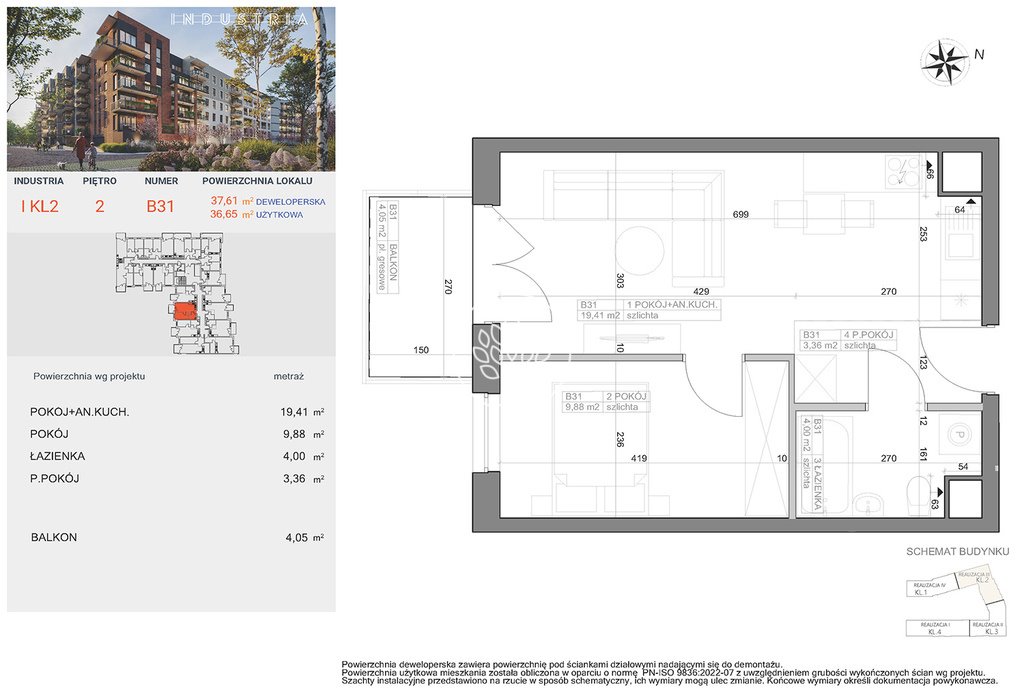Select KL.4 section in building scheme
This screenshot has height=700, width=1024.
(x=937, y=627)
